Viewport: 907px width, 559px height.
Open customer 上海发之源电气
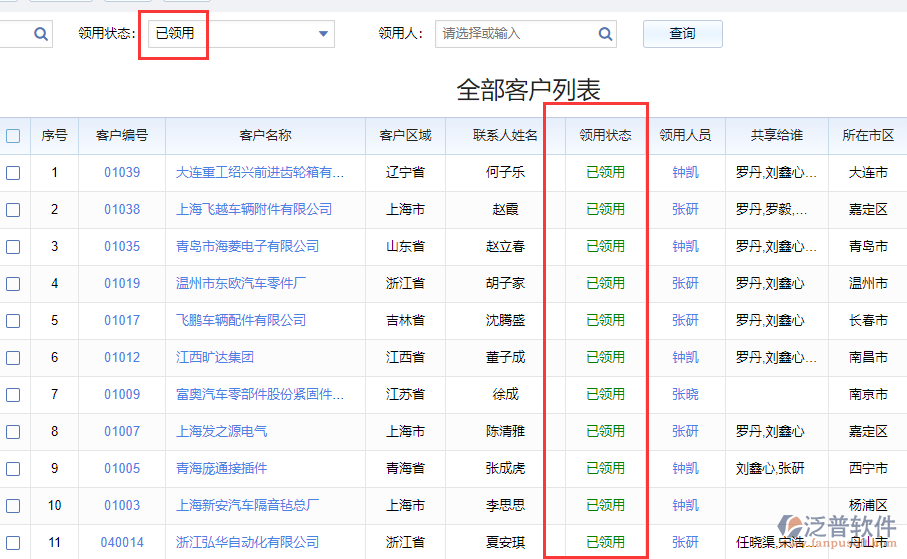pyautogui.click(x=222, y=432)
